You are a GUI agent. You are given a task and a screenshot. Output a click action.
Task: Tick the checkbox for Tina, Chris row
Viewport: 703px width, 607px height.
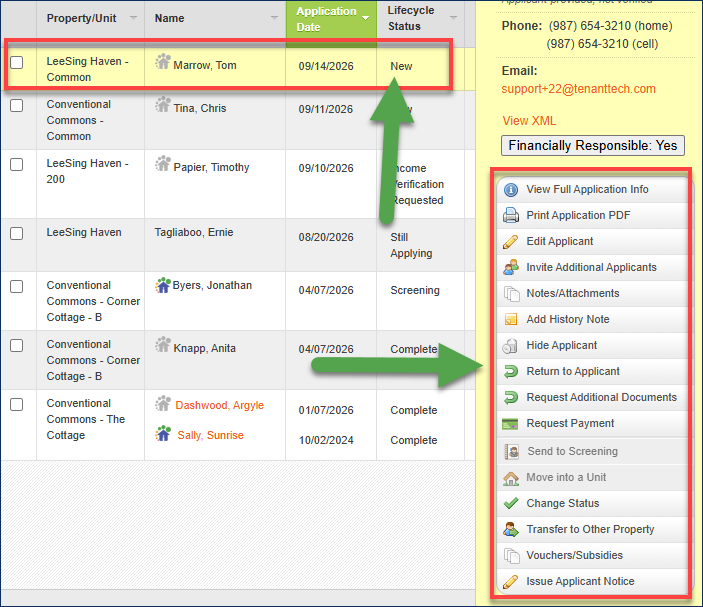17,105
